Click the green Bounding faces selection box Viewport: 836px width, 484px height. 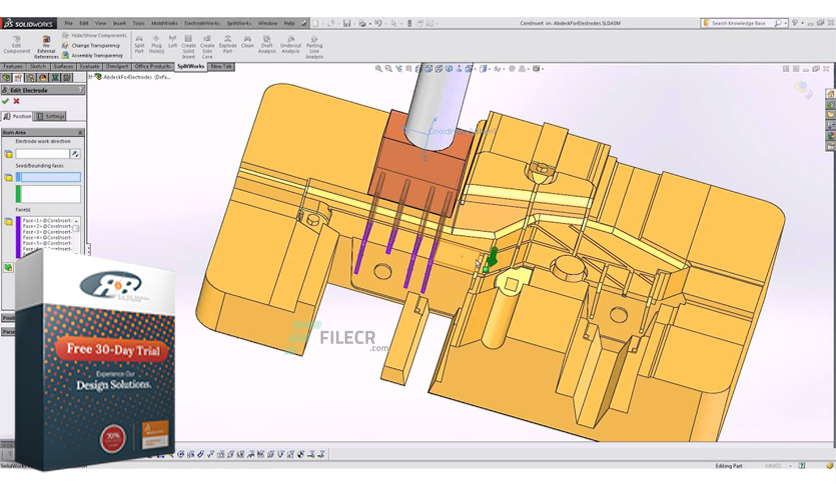coord(49,193)
